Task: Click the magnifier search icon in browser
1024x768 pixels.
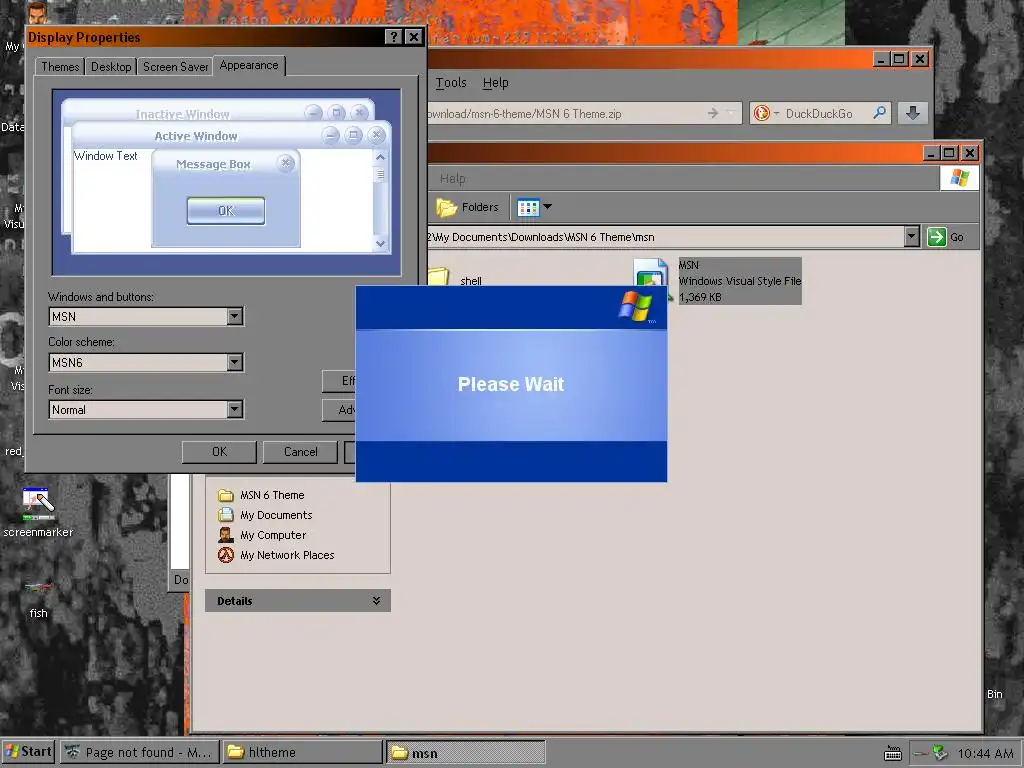Action: coord(880,113)
